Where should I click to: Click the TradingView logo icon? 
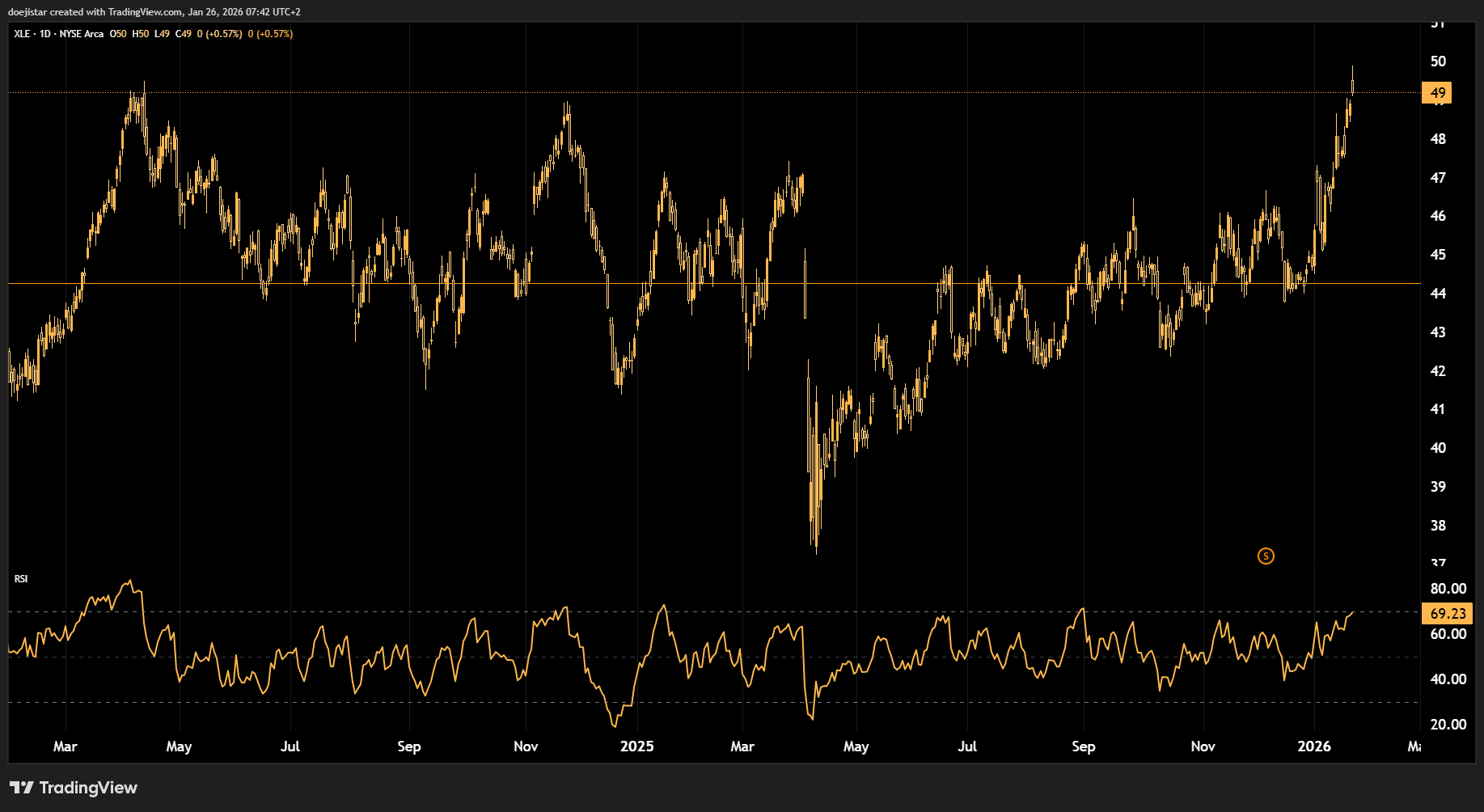pos(21,788)
